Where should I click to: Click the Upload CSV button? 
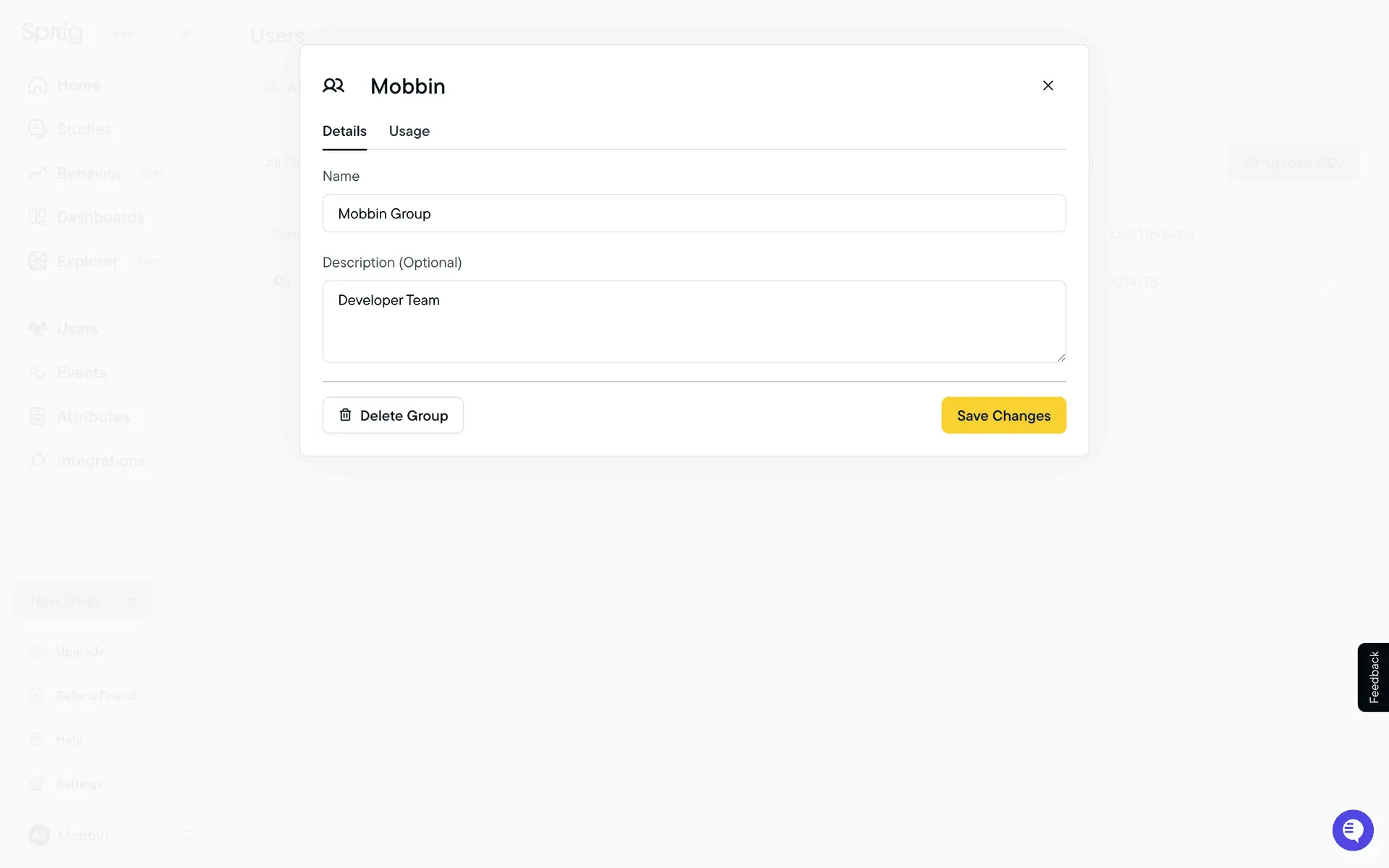click(1292, 163)
